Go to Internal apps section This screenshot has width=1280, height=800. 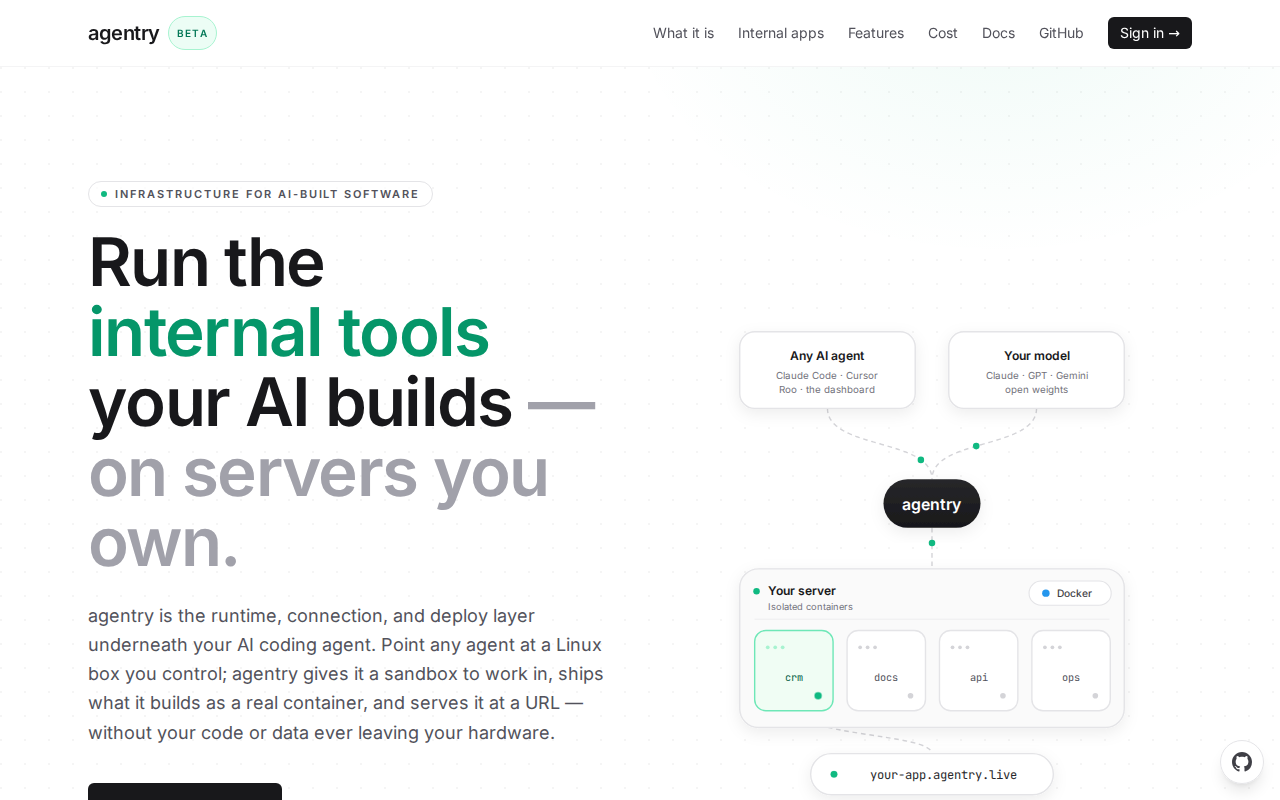point(781,33)
